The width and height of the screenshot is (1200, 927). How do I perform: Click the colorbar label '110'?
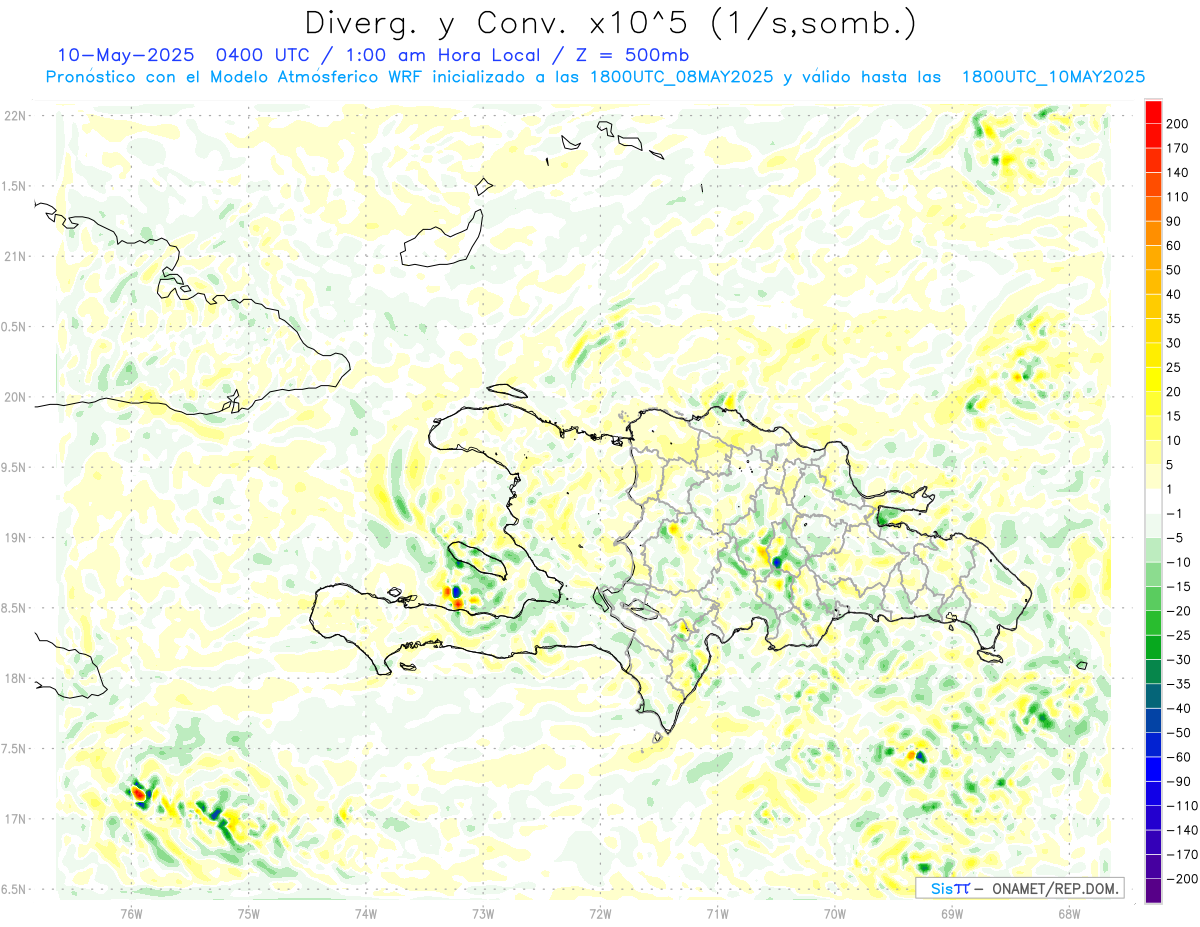pos(1178,197)
